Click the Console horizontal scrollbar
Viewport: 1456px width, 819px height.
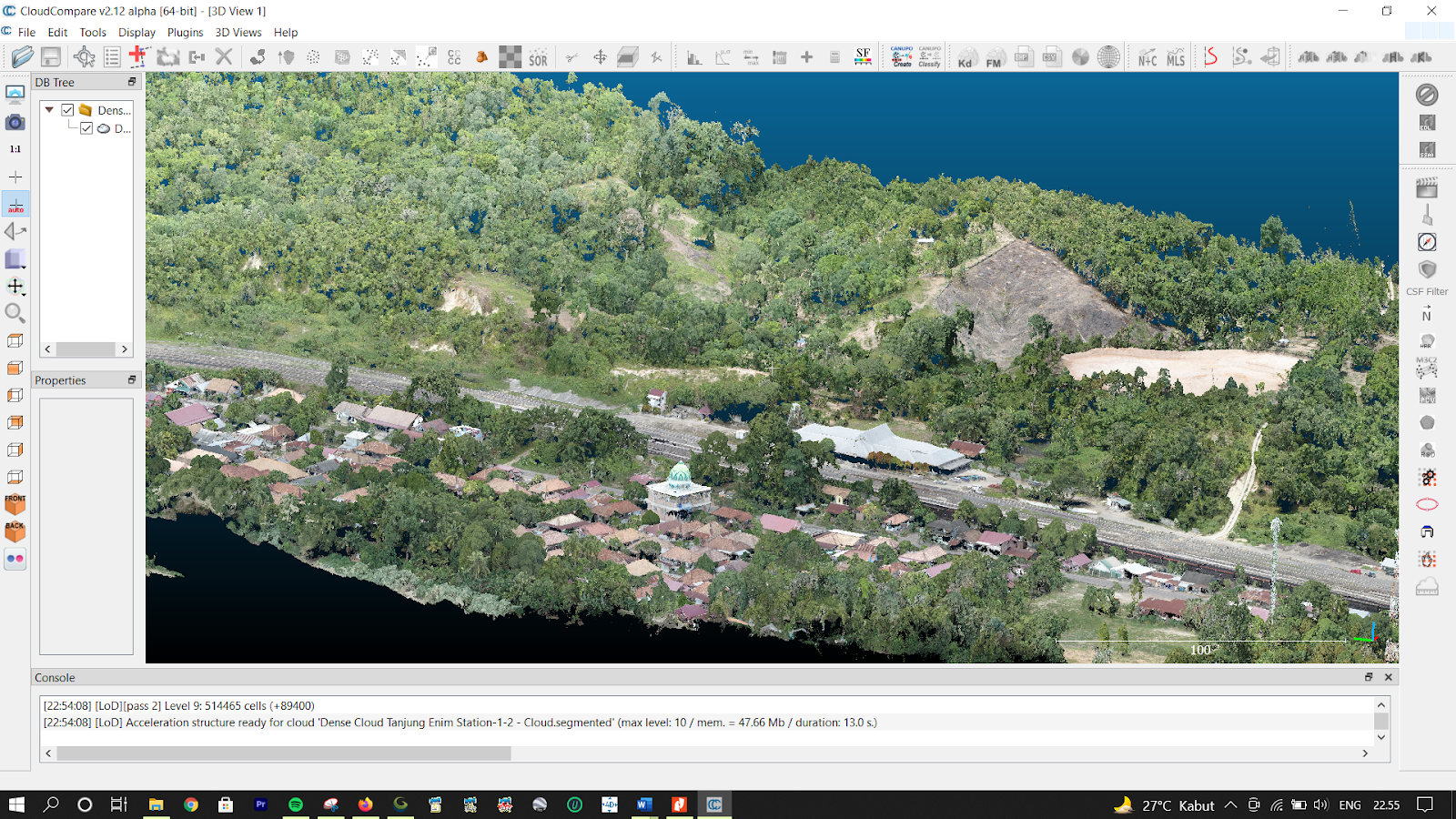pyautogui.click(x=284, y=753)
